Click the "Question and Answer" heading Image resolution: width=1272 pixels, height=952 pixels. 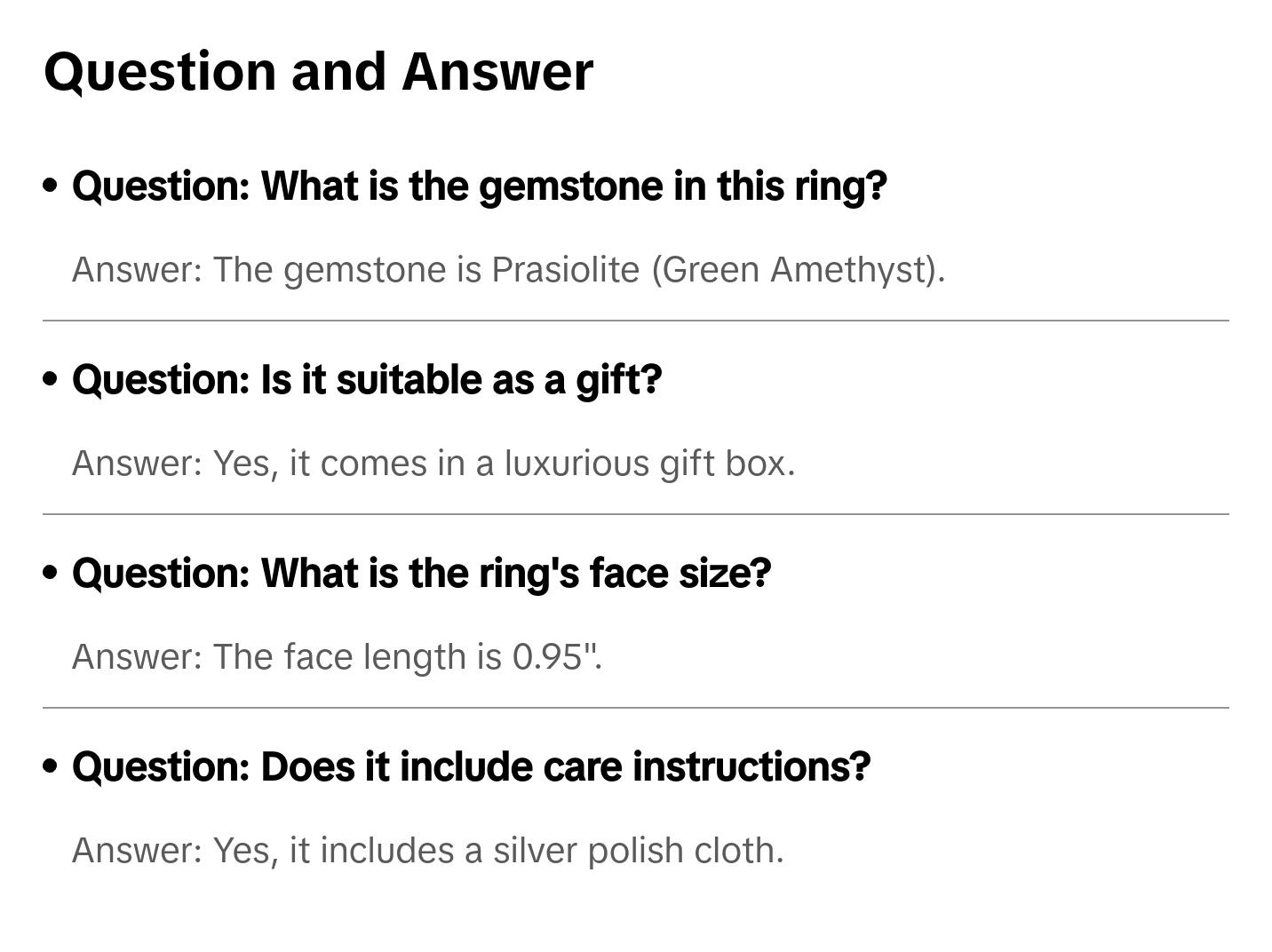(x=318, y=71)
